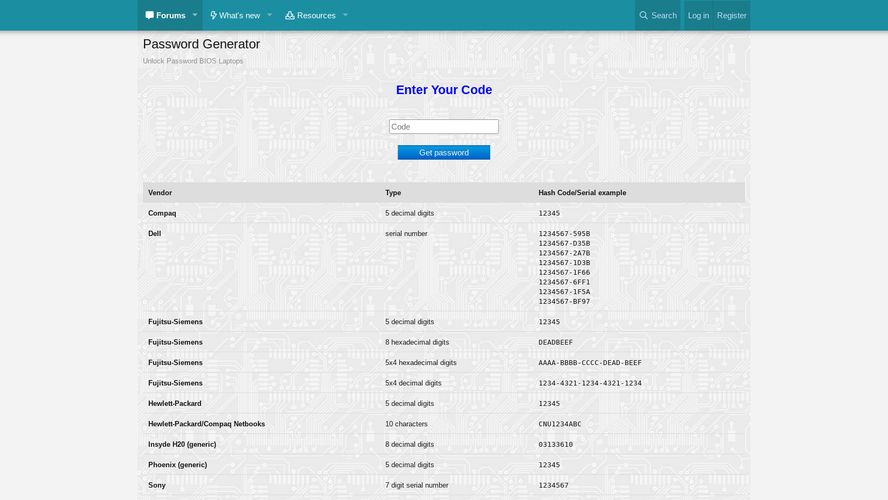
Task: Select 'Unlock Password BIOS Laptops' subtitle
Action: click(x=193, y=61)
